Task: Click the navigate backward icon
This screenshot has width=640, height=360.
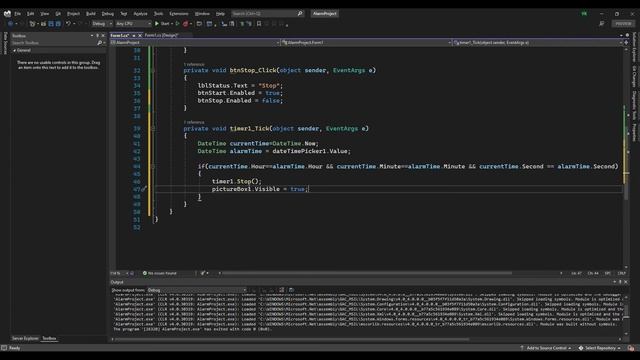Action: (x=11, y=24)
